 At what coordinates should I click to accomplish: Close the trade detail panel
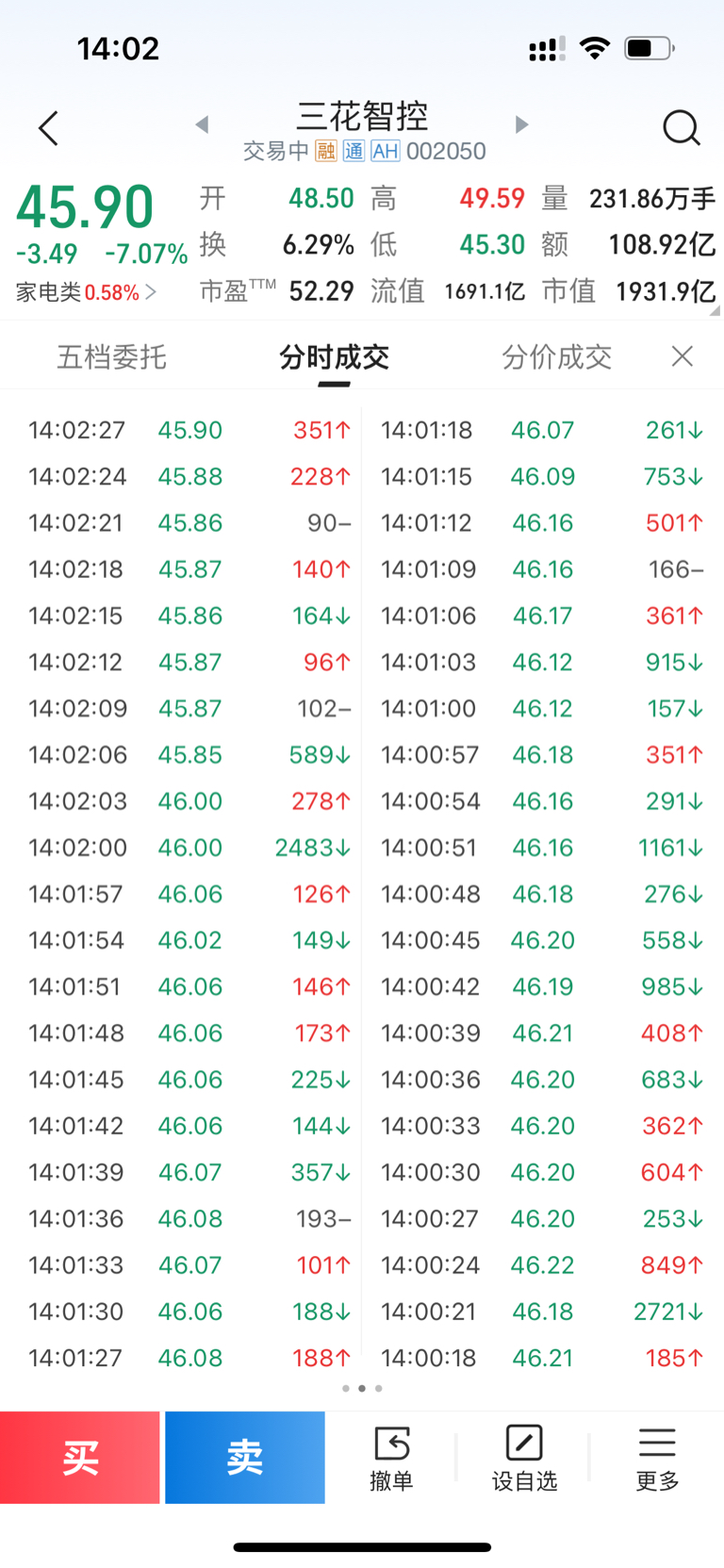click(x=682, y=356)
